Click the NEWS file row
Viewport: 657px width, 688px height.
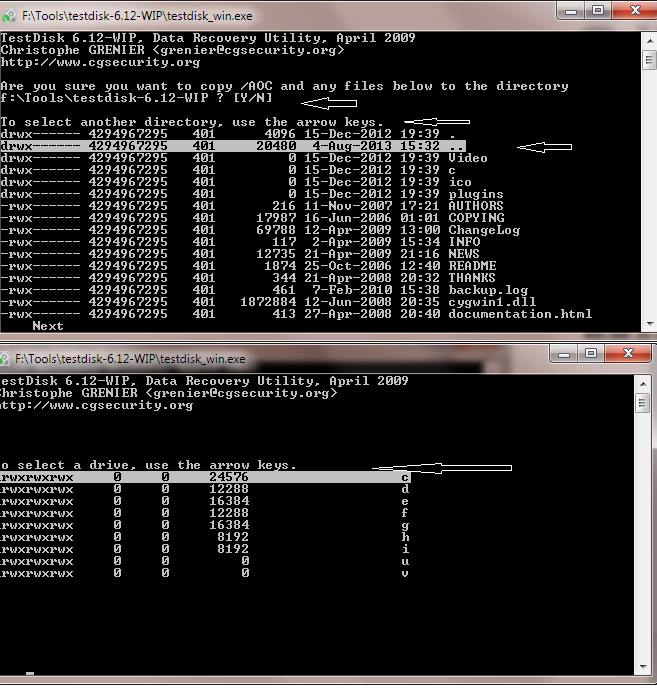[240, 254]
